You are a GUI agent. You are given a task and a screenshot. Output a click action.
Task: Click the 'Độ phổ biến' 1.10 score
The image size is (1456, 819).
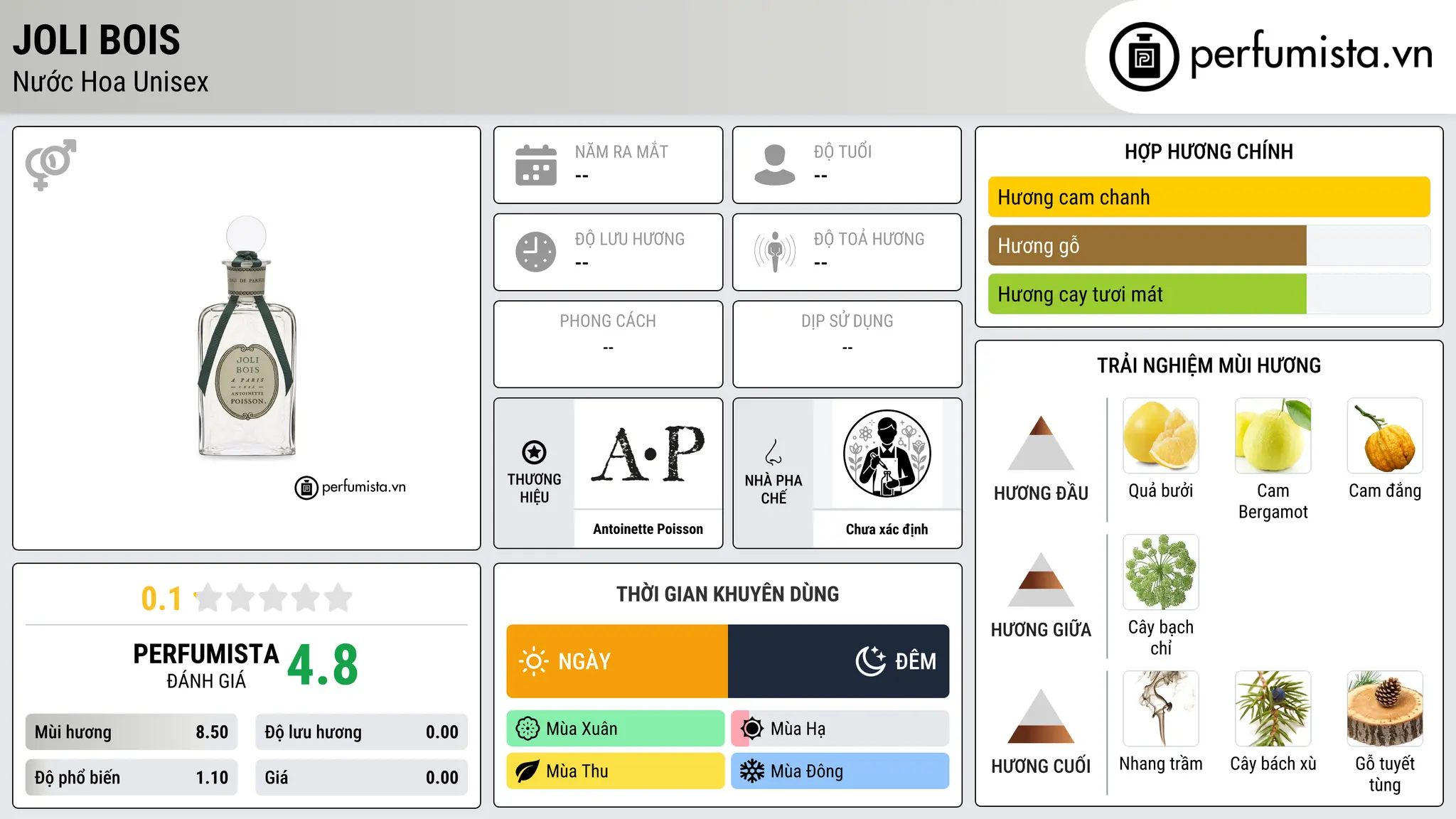(x=132, y=778)
